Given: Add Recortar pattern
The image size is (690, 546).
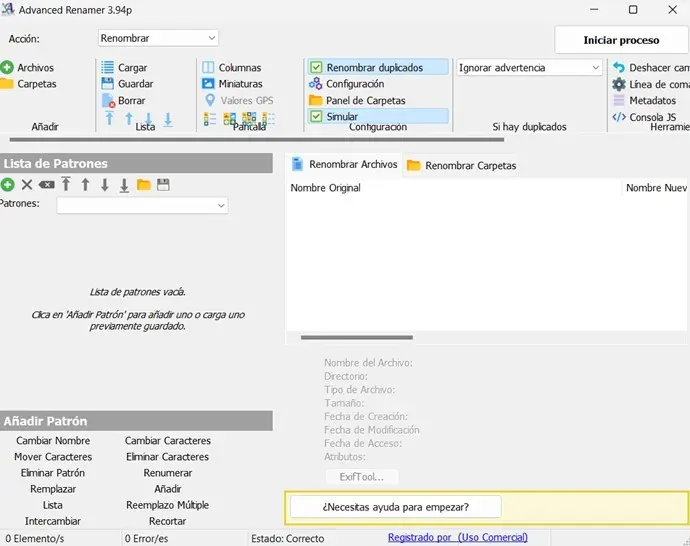Looking at the screenshot, I should (168, 521).
